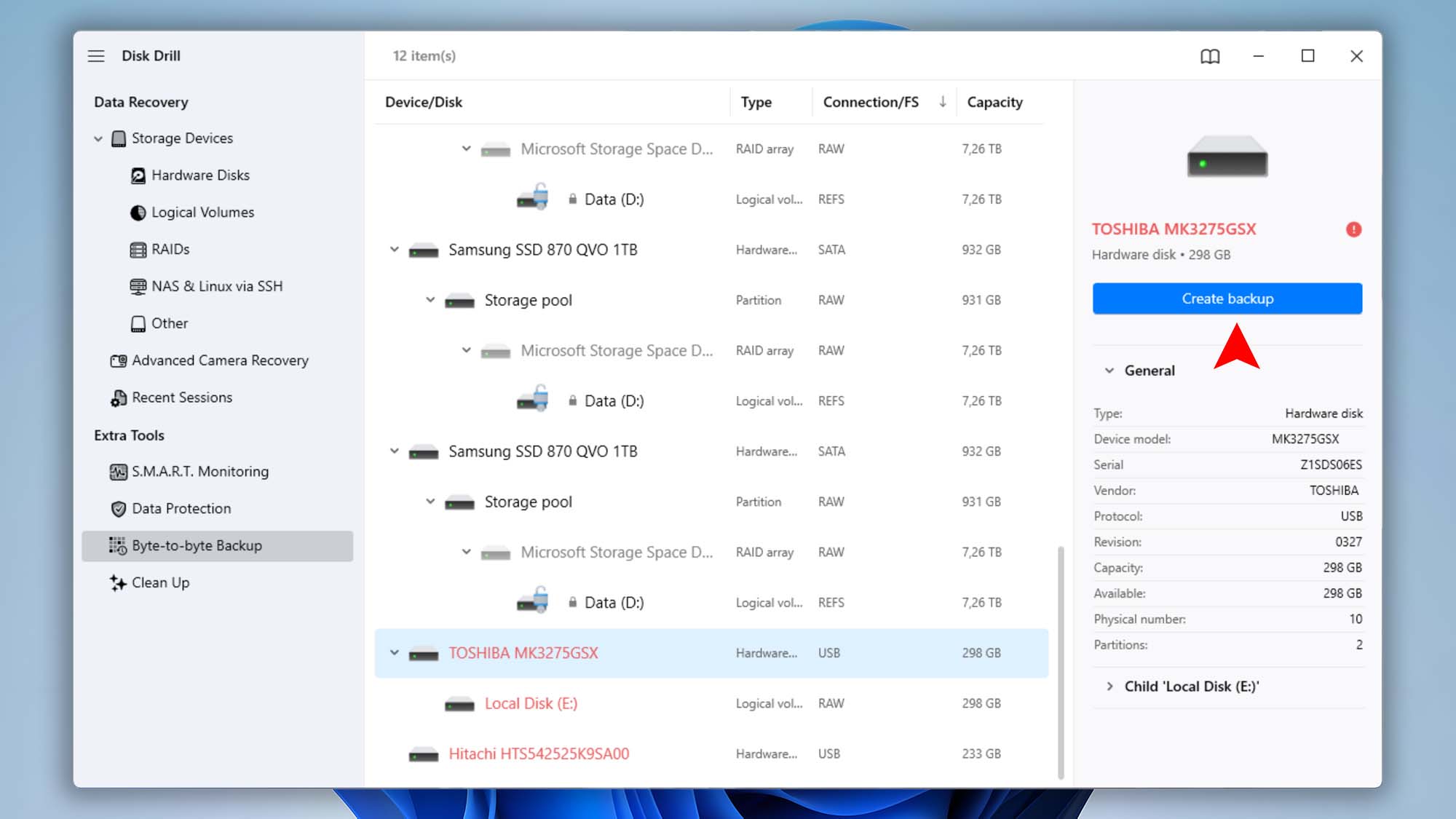Select the Local Disk (E:) volume name

point(531,704)
